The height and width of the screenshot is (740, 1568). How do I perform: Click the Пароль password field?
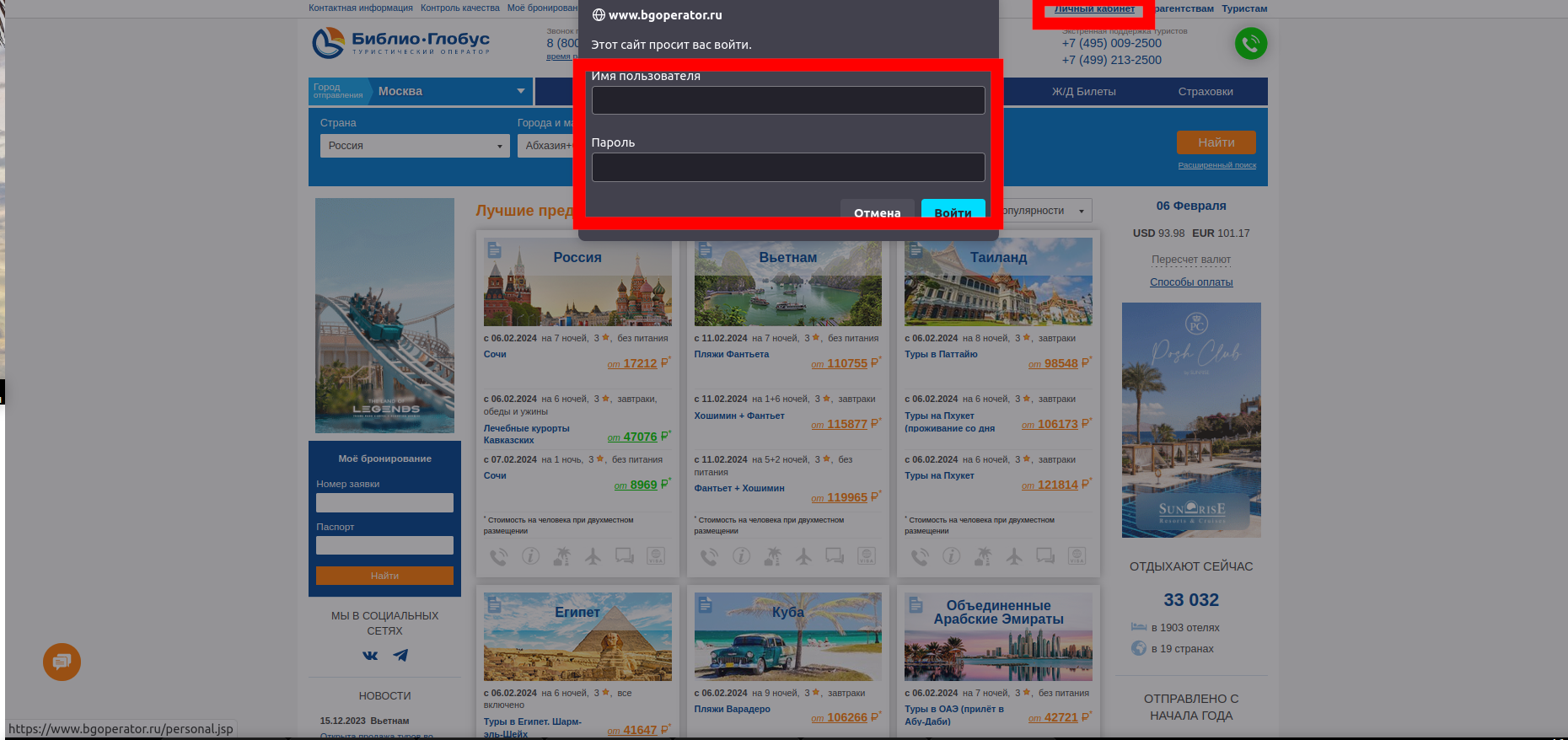tap(787, 167)
